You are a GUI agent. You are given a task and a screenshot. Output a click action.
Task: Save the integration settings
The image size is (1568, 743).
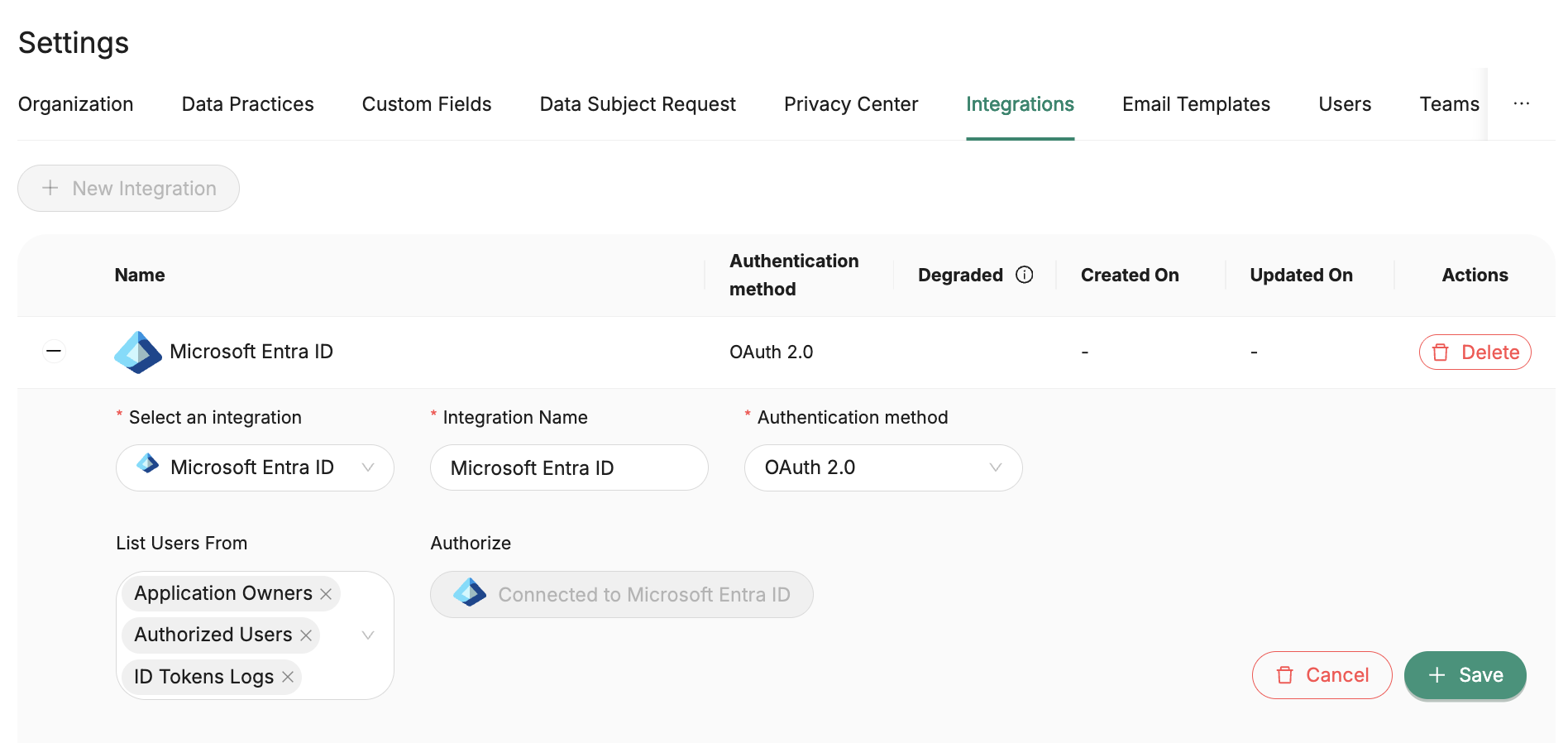point(1465,675)
